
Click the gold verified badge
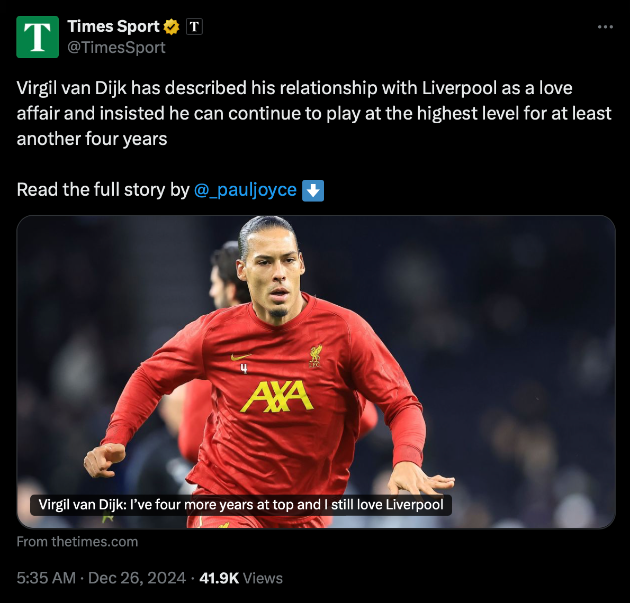click(173, 27)
